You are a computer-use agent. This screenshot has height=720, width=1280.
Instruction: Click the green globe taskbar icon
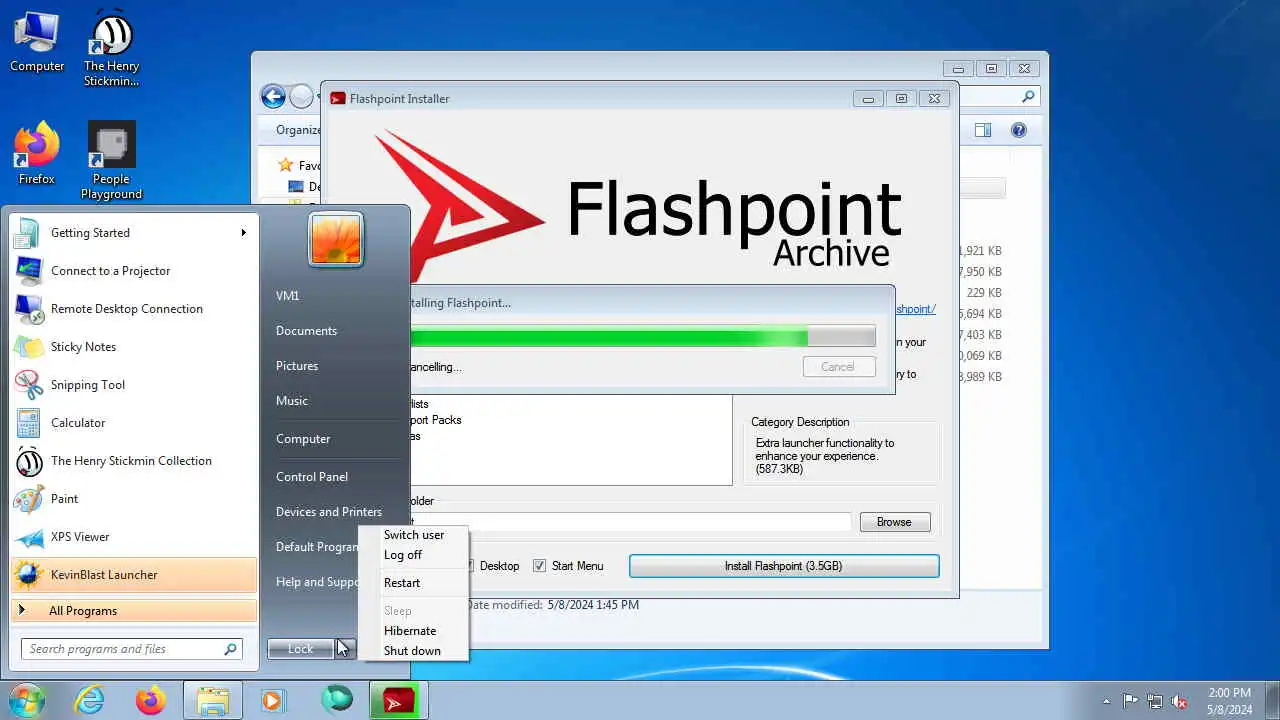pos(337,699)
